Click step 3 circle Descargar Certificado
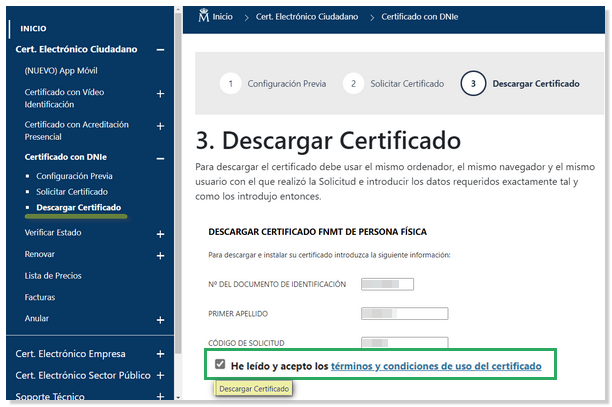Image resolution: width=612 pixels, height=407 pixels. [474, 83]
